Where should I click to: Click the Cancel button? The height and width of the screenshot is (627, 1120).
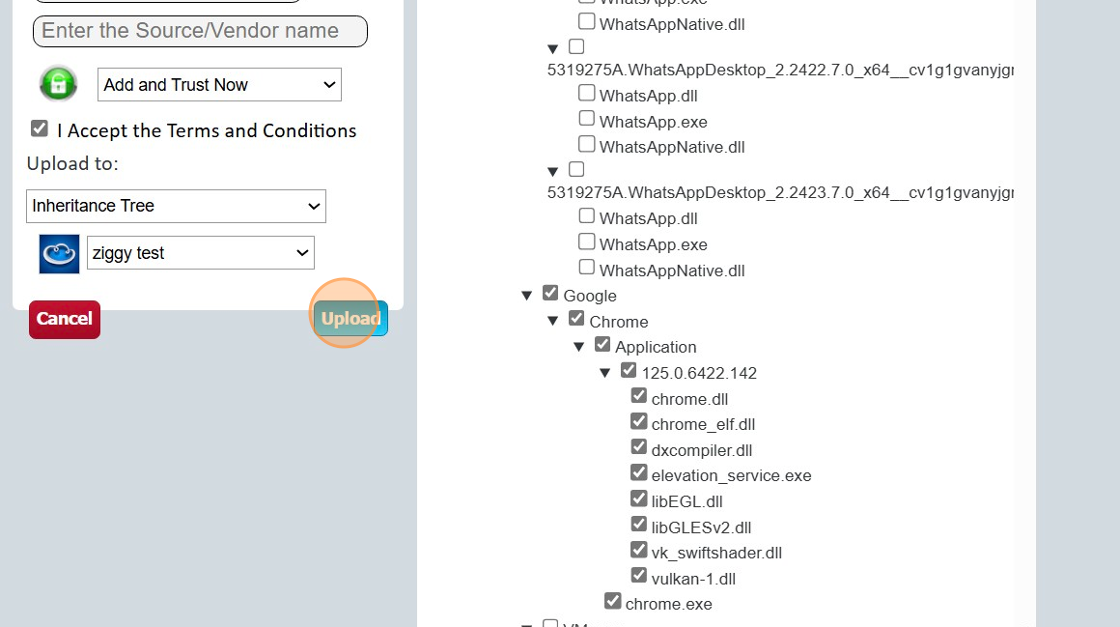64,319
